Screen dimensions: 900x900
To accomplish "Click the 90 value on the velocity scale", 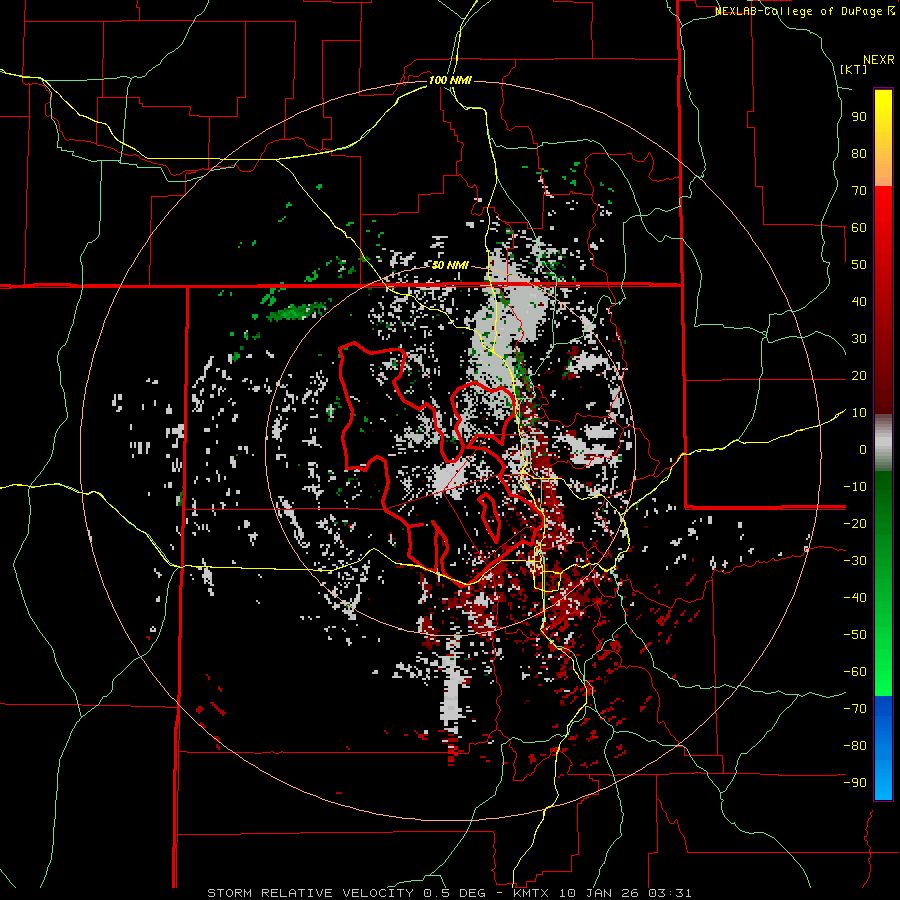I will pyautogui.click(x=858, y=116).
